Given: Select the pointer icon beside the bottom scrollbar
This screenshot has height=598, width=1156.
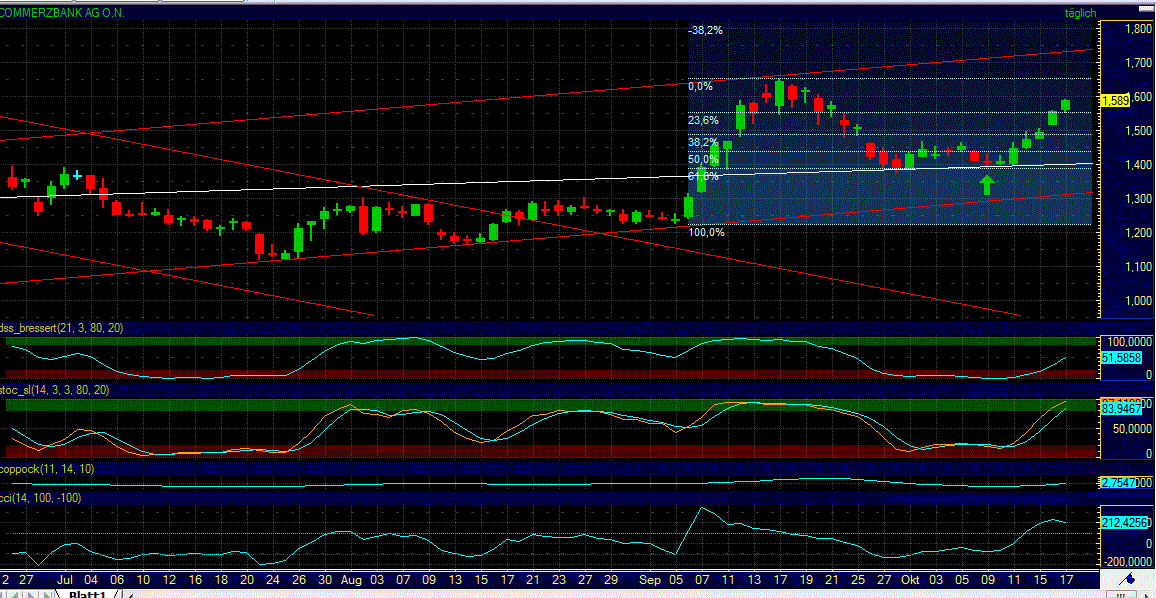Looking at the screenshot, I should (x=1147, y=595).
